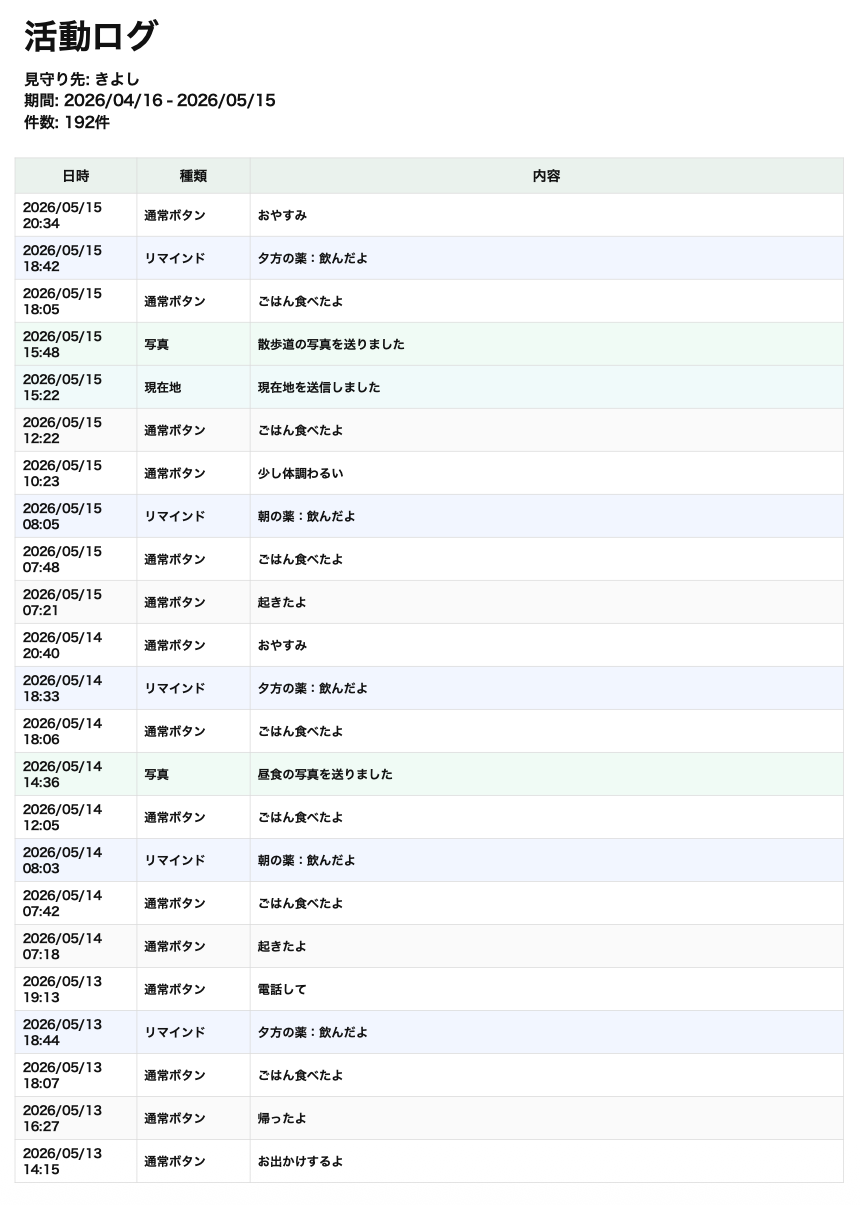This screenshot has width=860, height=1205.
Task: Click ごはん食べたよ in the 05/15 18:05 row
Action: pyautogui.click(x=301, y=301)
